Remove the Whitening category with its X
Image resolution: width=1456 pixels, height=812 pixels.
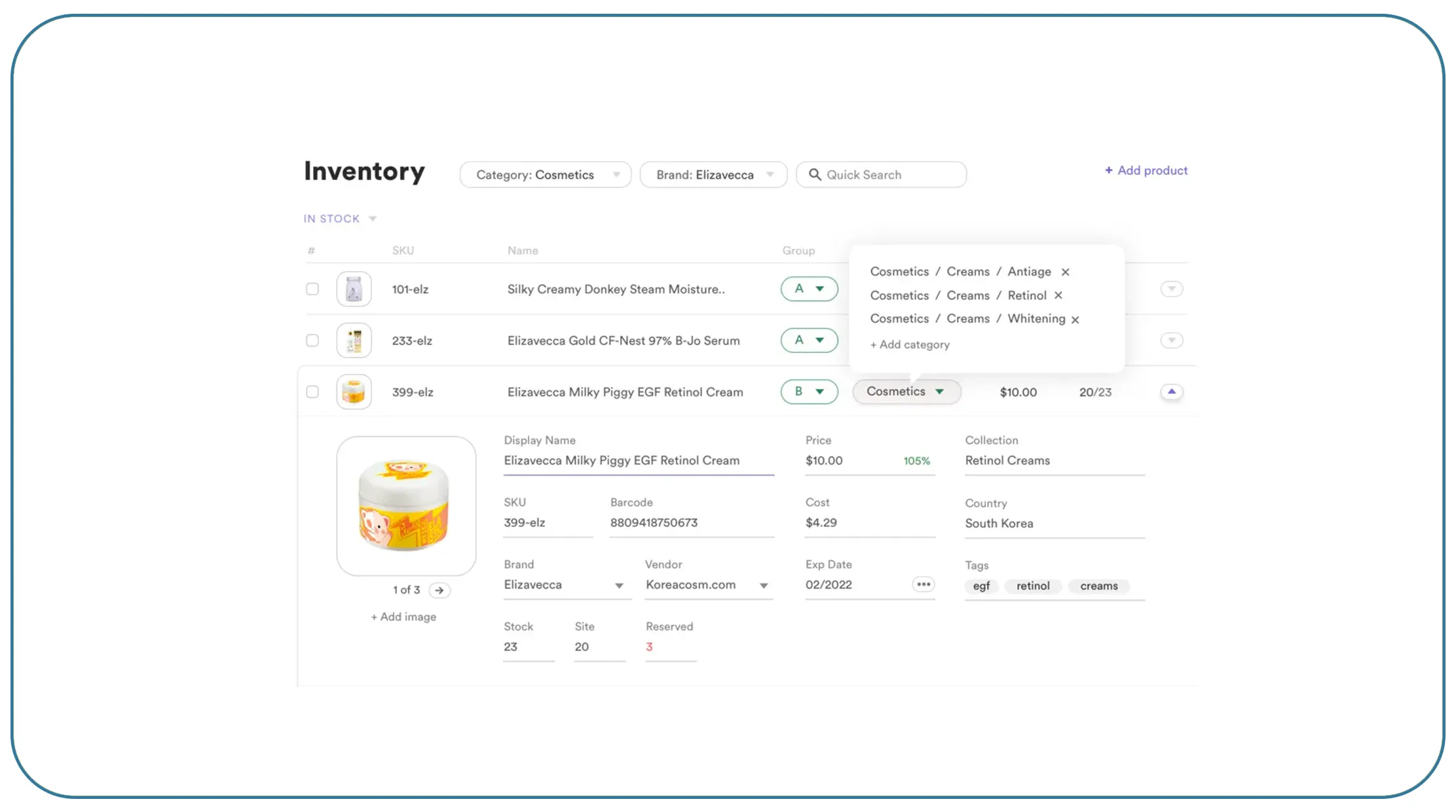[1075, 320]
